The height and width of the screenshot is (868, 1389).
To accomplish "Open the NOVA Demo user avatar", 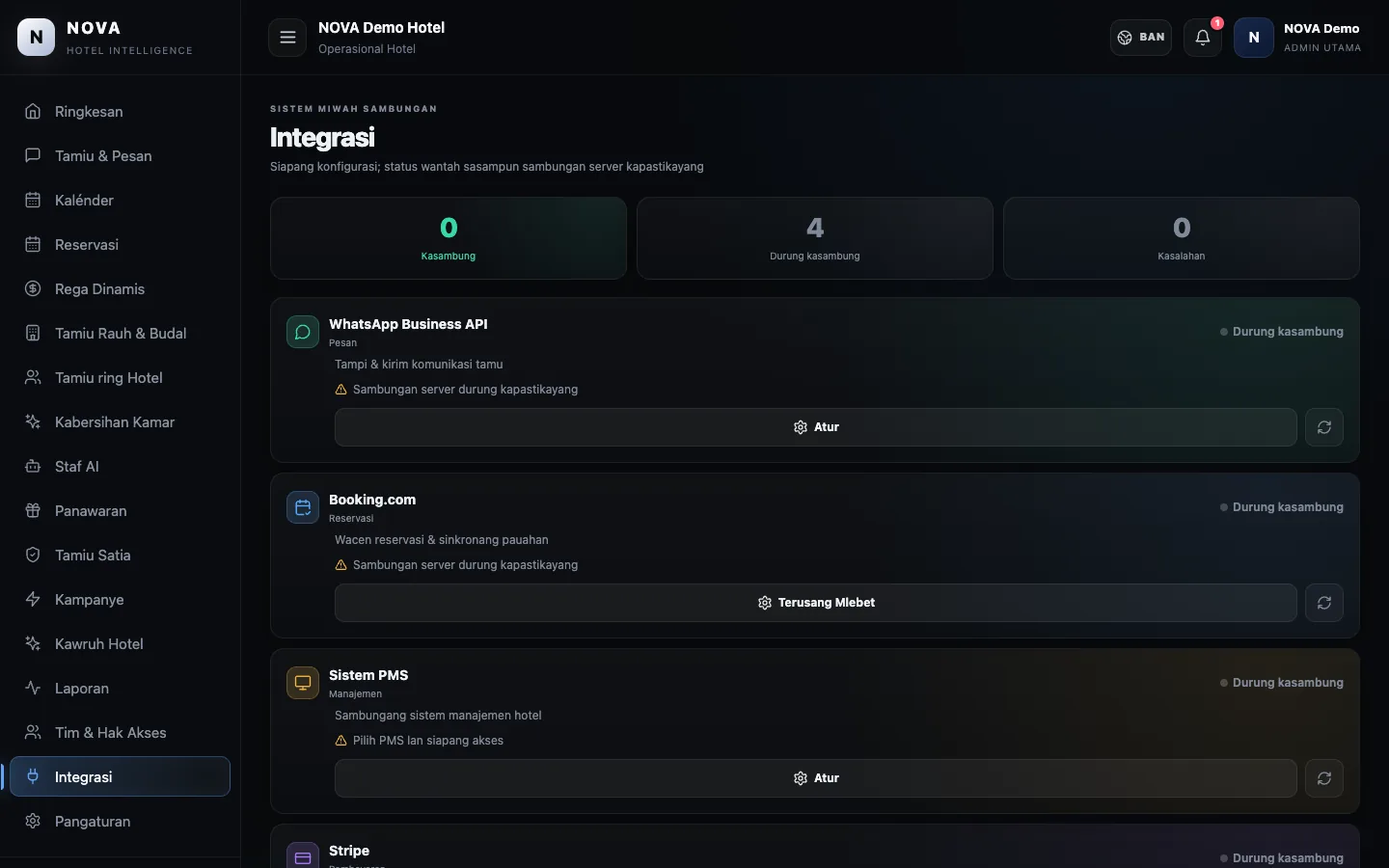I will click(1254, 38).
